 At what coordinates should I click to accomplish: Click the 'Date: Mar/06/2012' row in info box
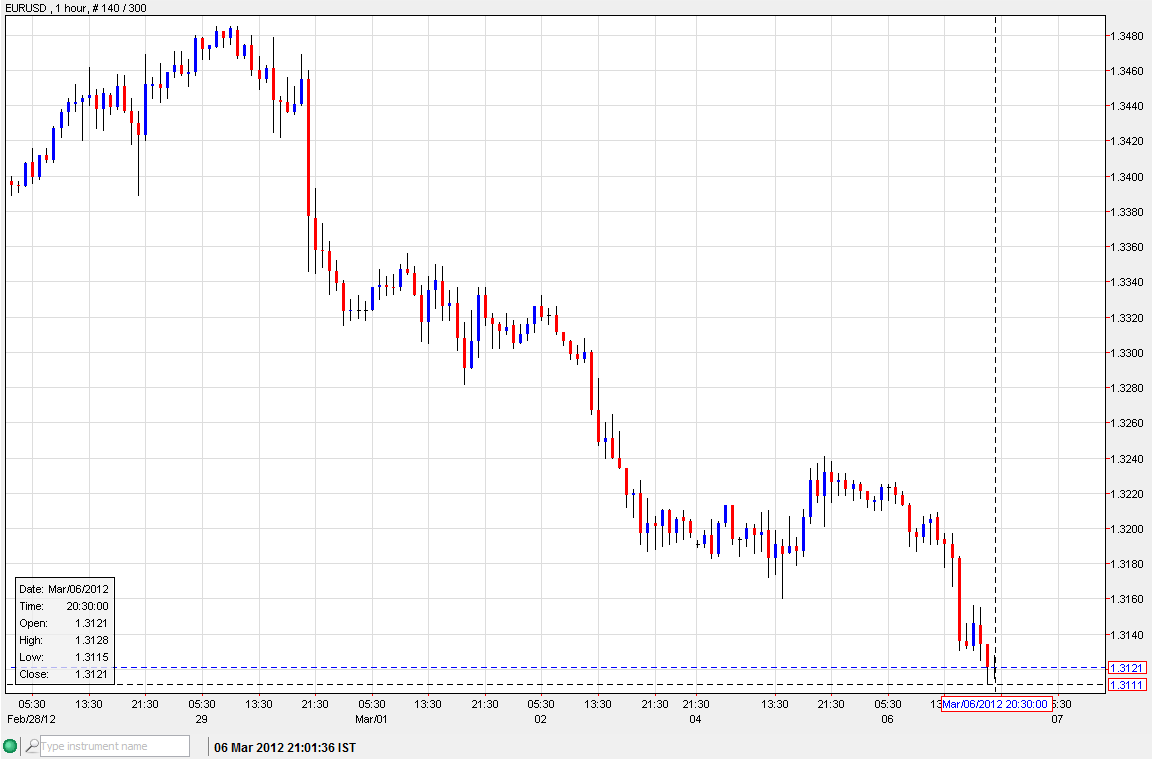click(64, 589)
